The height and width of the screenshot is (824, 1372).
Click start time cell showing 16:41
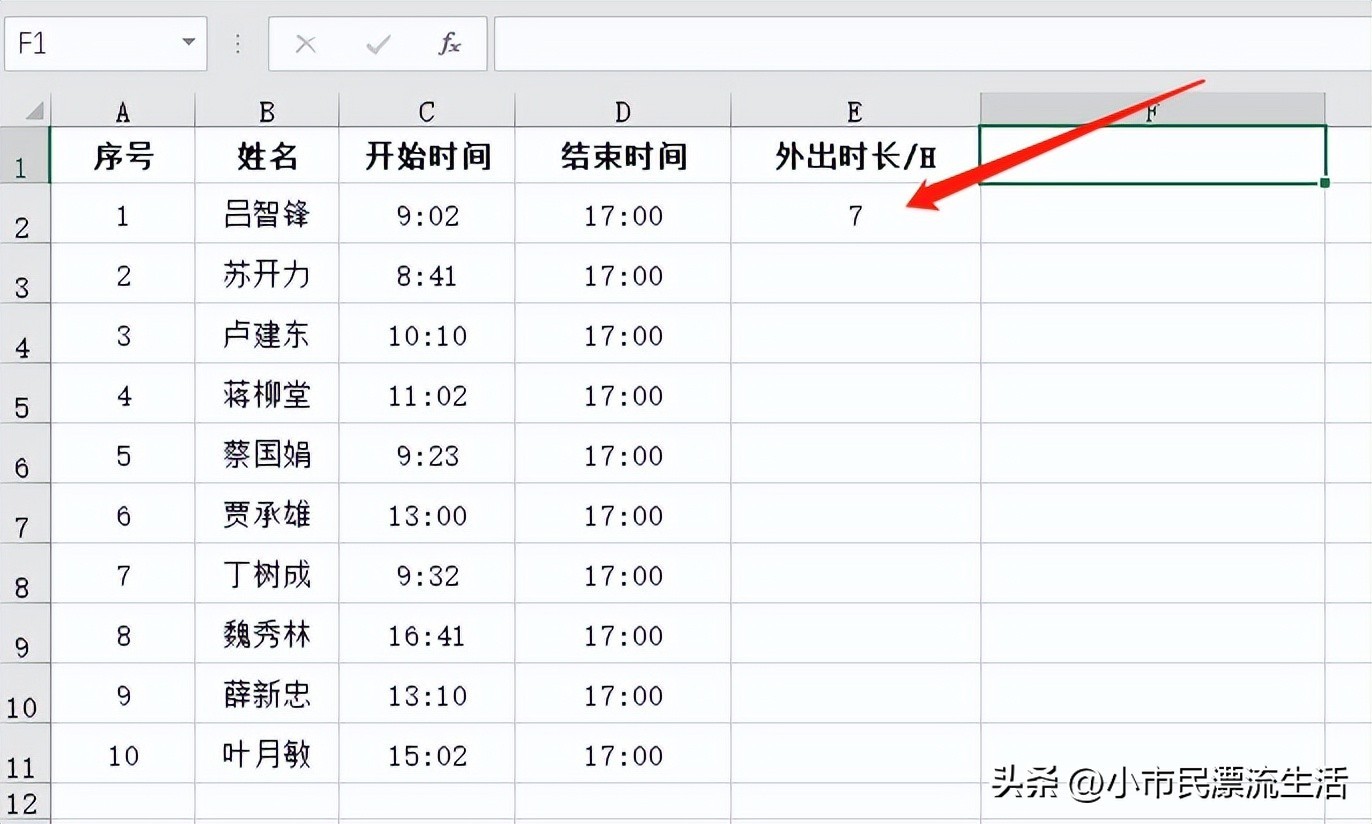(x=427, y=636)
